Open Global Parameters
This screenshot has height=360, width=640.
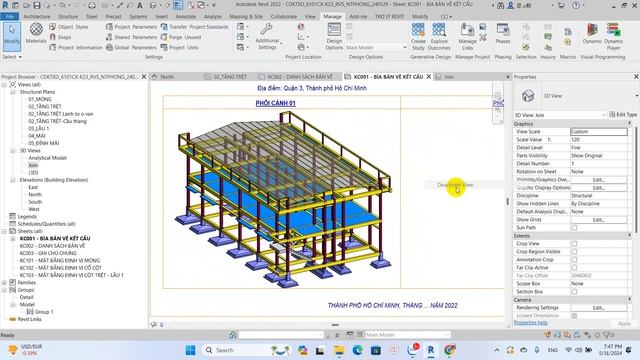131,47
